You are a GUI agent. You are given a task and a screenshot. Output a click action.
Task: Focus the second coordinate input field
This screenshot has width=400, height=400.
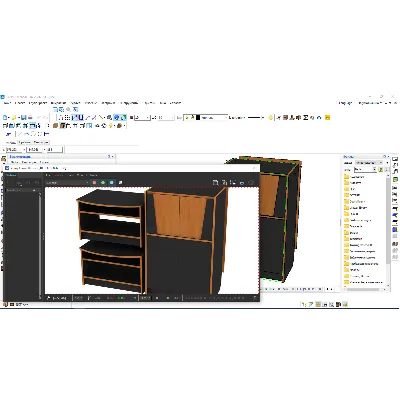click(35, 150)
